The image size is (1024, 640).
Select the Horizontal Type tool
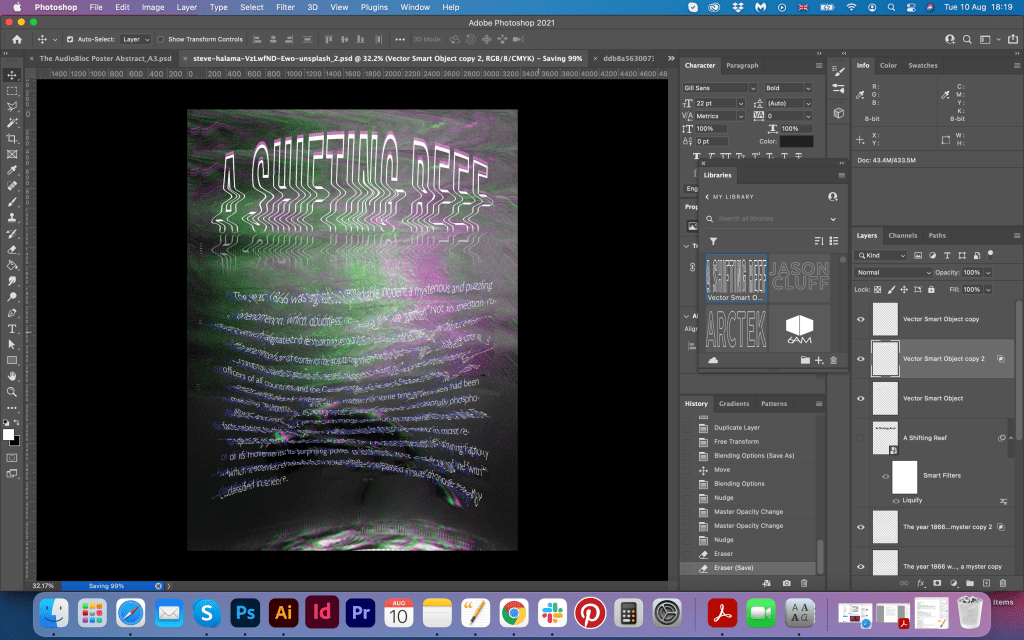[x=12, y=329]
